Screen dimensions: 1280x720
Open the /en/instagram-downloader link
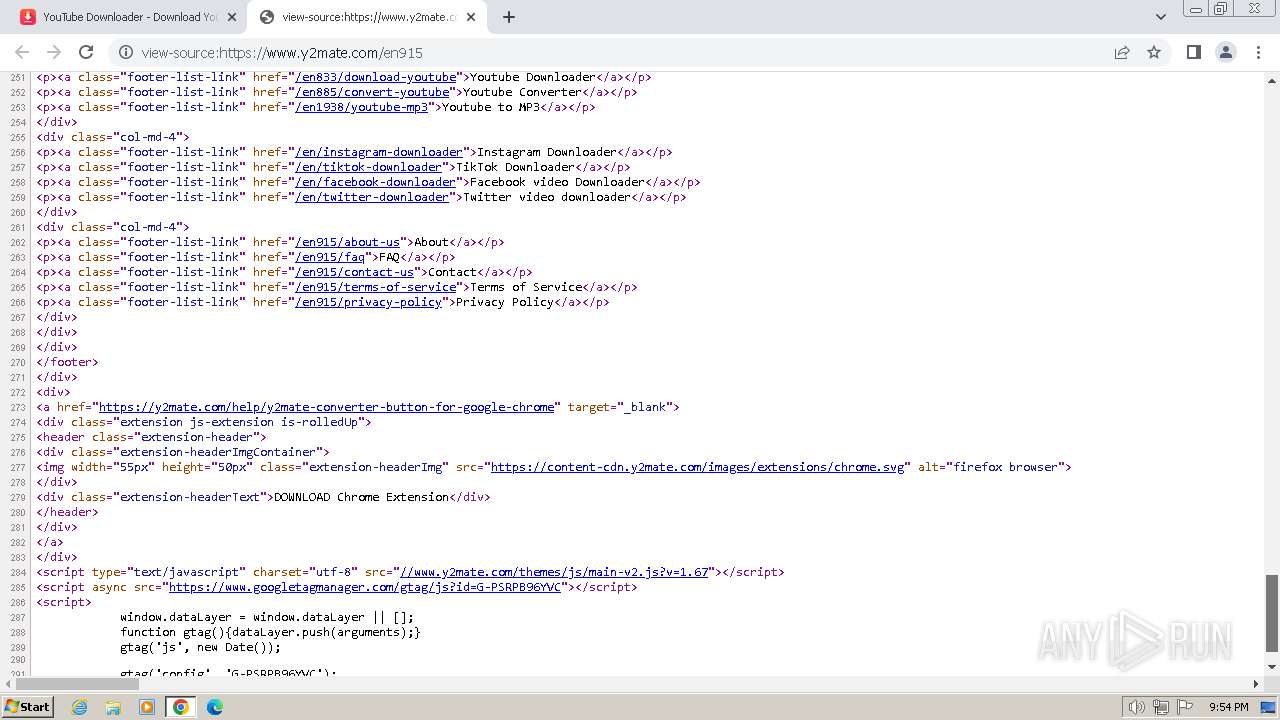click(379, 152)
